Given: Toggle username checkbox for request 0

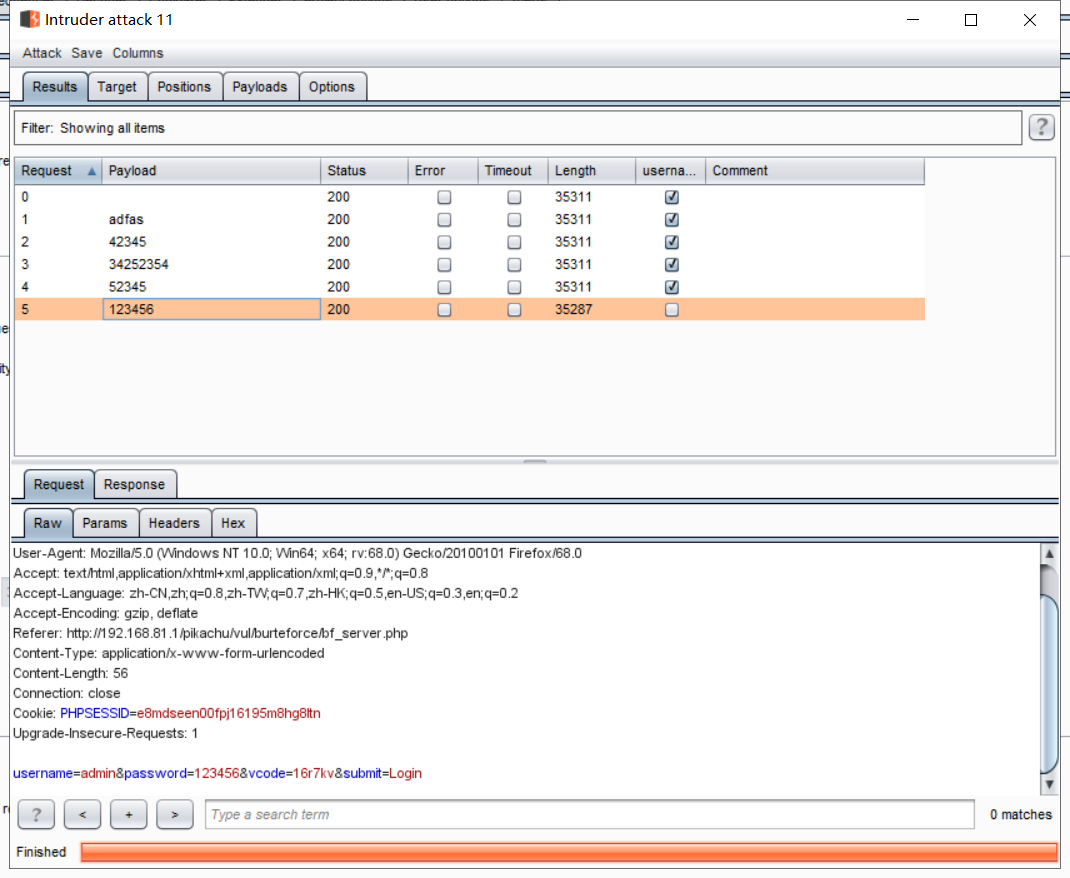Looking at the screenshot, I should 671,197.
